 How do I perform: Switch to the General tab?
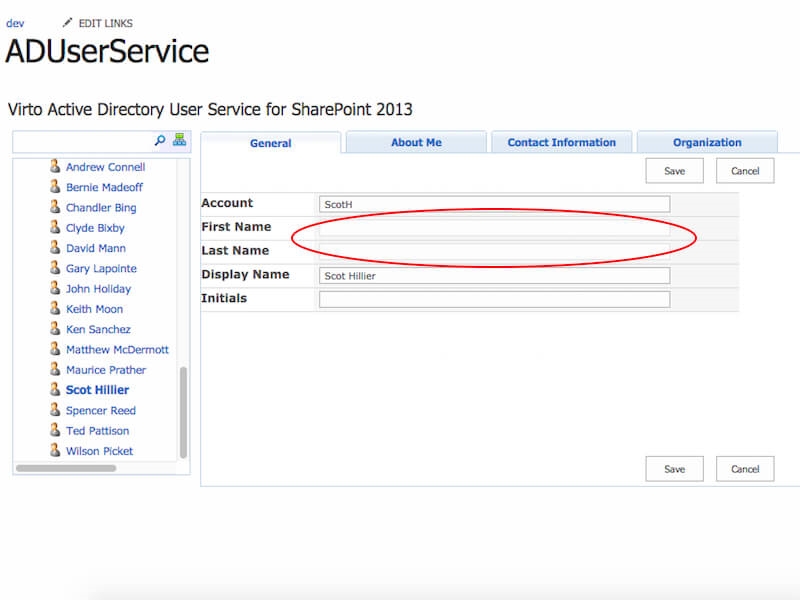[x=270, y=143]
